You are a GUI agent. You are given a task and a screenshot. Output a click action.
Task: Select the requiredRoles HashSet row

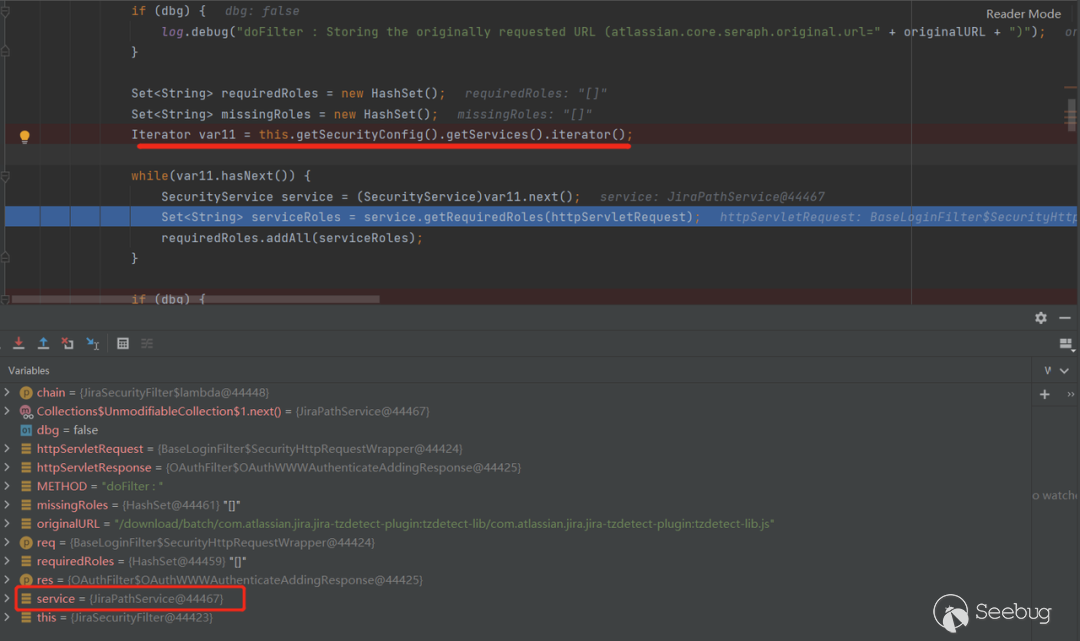[x=515, y=561]
